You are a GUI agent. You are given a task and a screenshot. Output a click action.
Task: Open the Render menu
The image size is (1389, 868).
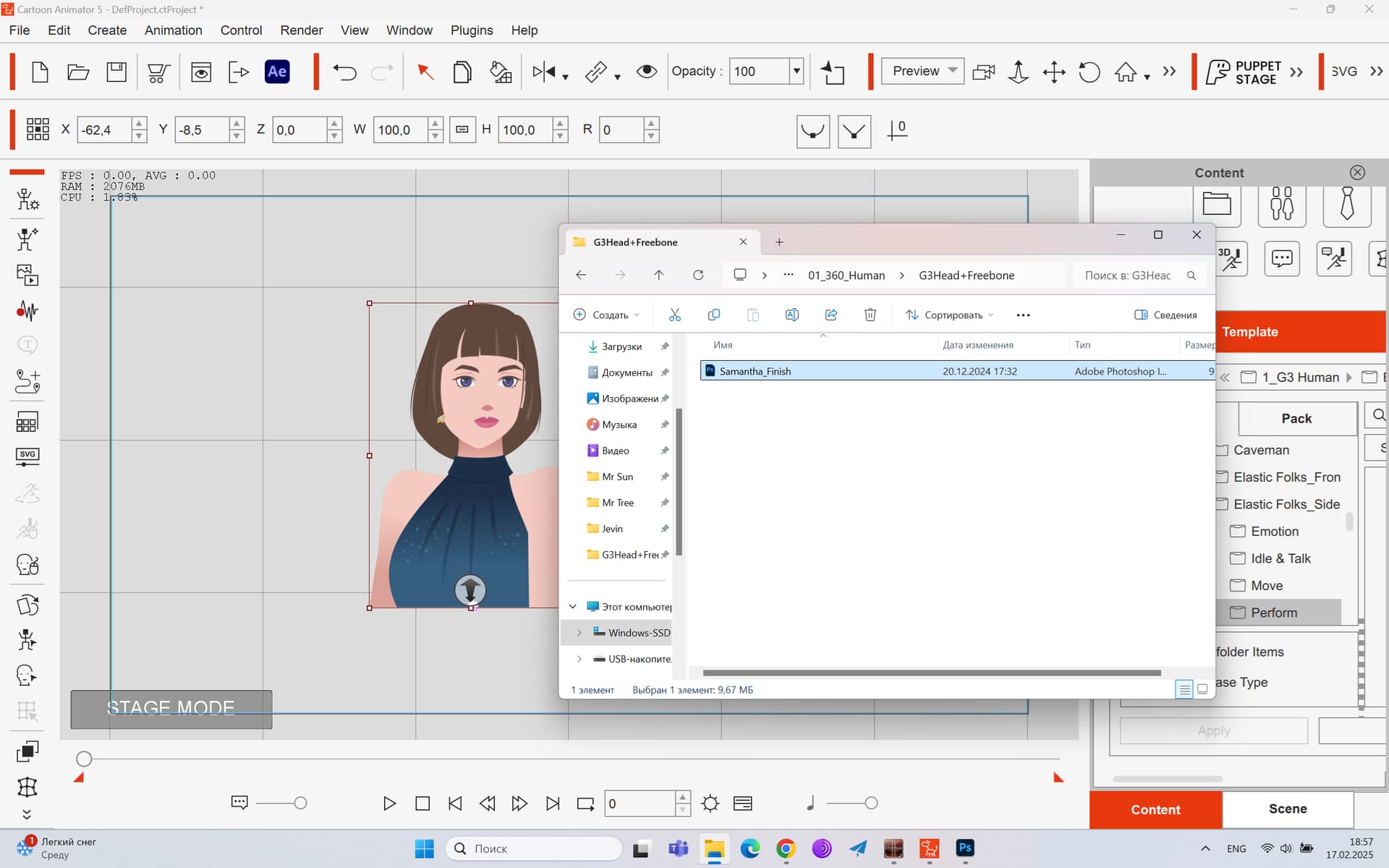tap(302, 30)
